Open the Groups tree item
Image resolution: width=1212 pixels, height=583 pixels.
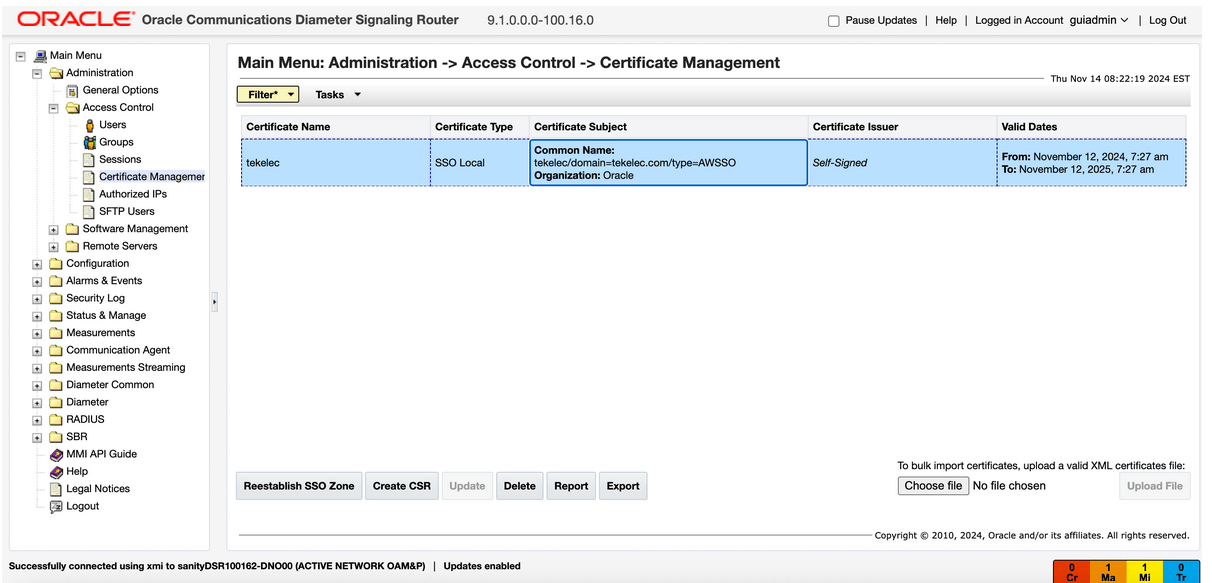[x=116, y=142]
